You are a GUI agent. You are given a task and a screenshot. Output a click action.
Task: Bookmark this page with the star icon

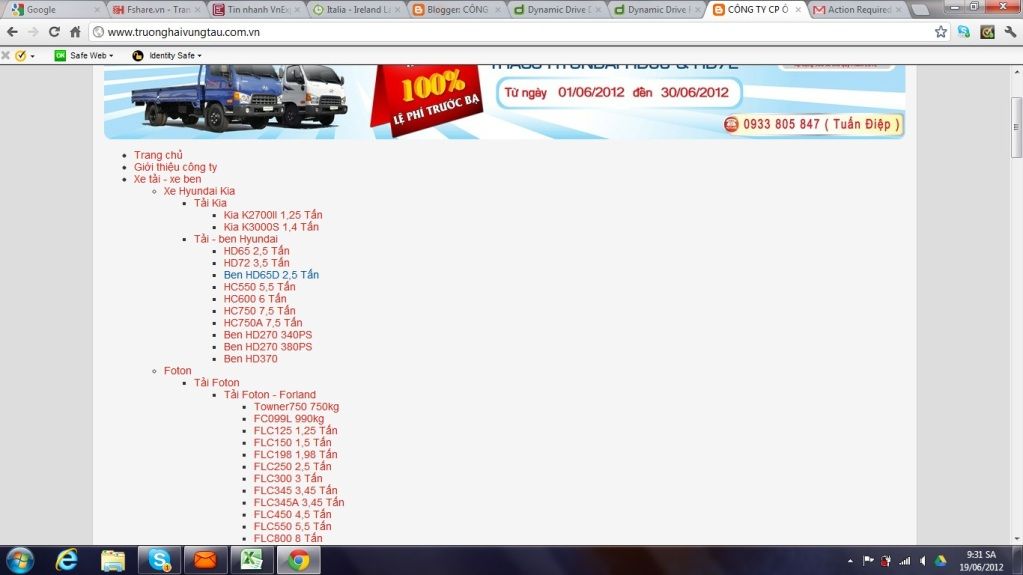pos(940,32)
